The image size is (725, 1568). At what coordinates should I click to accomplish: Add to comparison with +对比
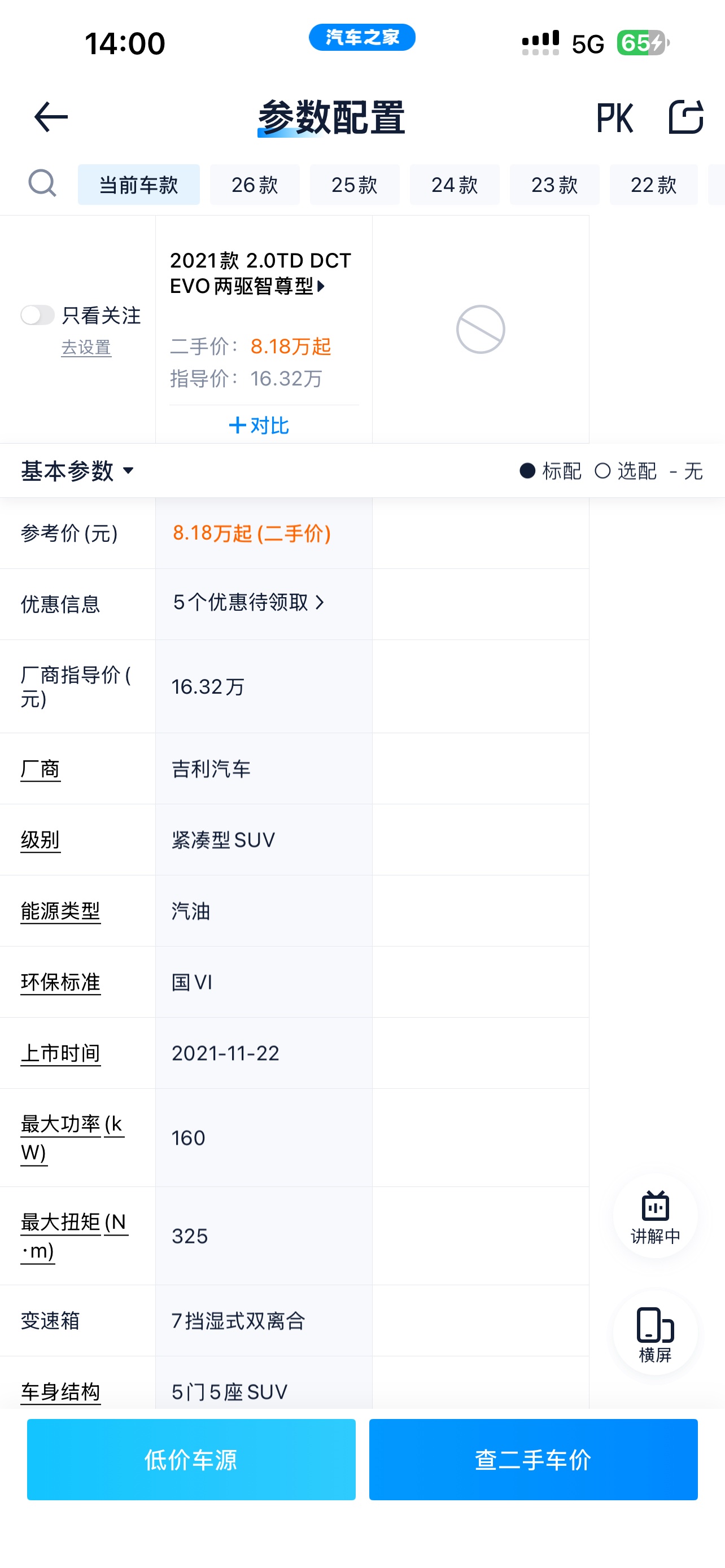[x=259, y=425]
